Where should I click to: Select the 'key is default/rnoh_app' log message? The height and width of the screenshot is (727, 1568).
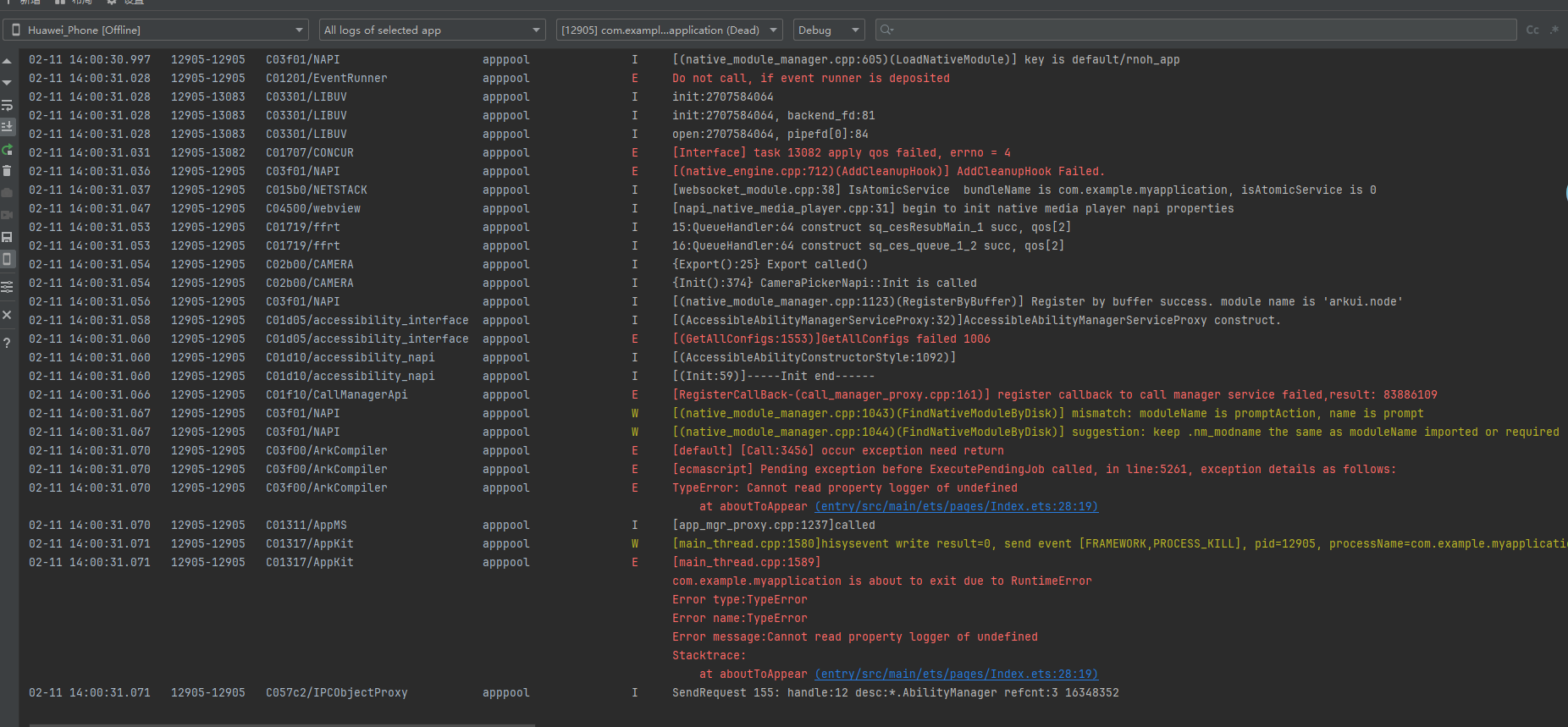[925, 59]
